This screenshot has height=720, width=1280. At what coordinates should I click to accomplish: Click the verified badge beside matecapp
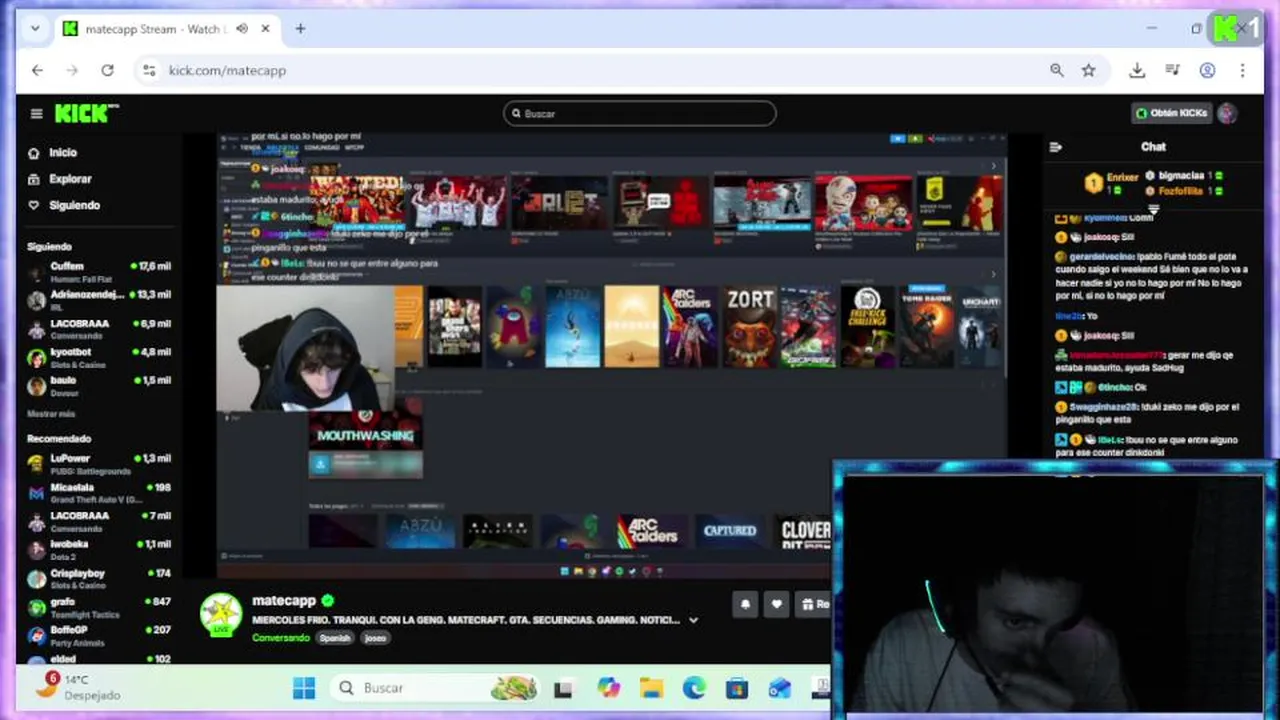[327, 601]
